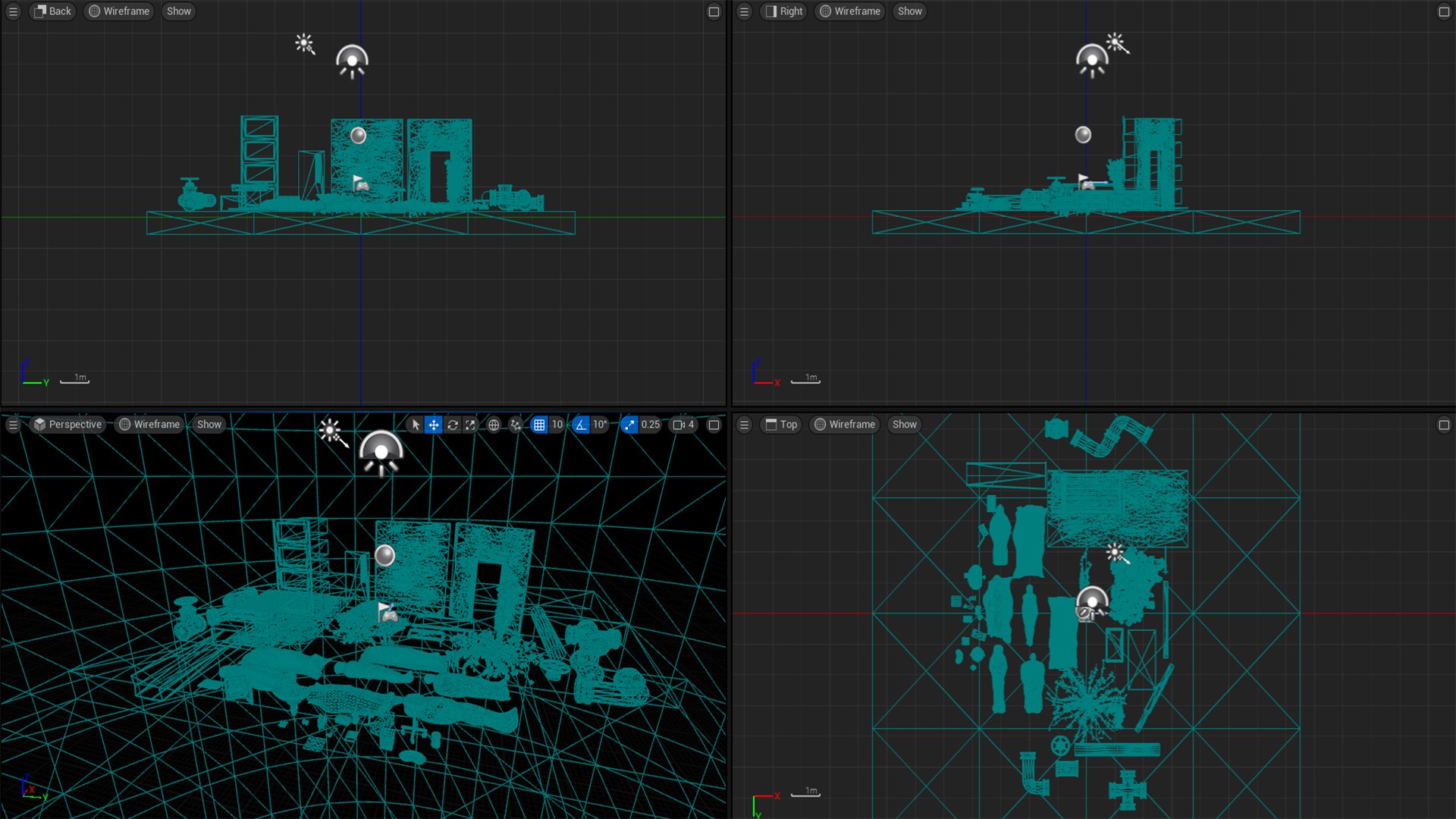Screen dimensions: 1456x819
Task: Select the object selection arrow tool
Action: pos(416,425)
